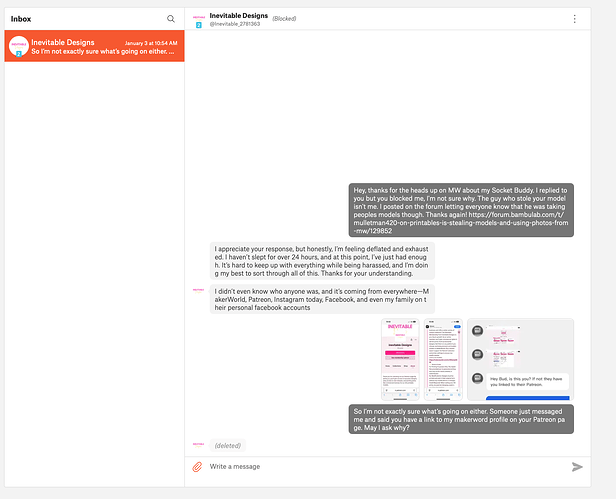Open the three-dot conversation options menu

point(574,19)
